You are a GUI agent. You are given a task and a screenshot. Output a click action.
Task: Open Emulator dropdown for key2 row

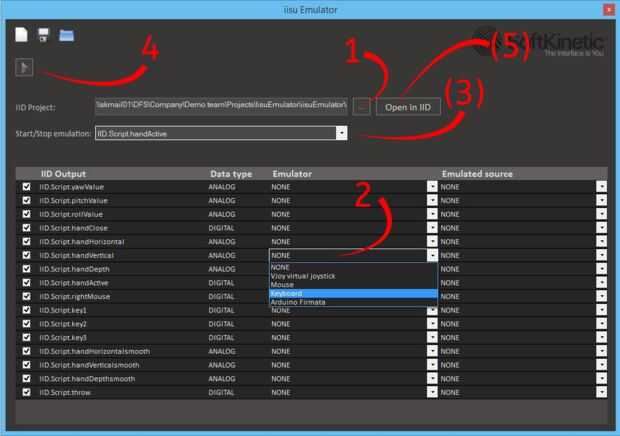[432, 324]
